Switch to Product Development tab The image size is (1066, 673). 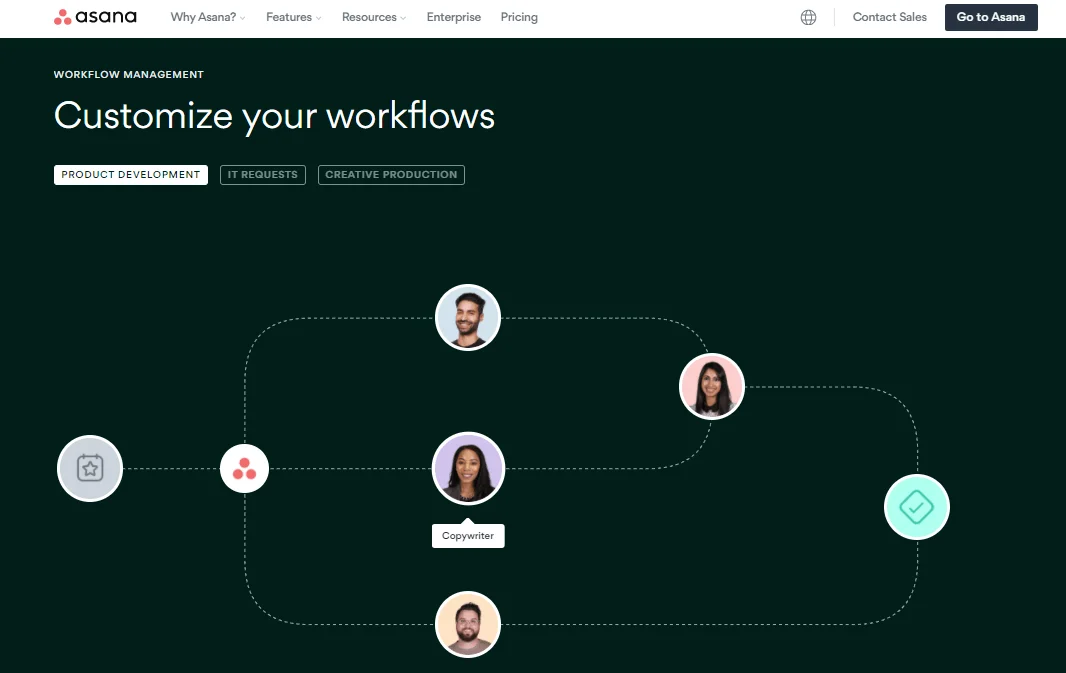[131, 175]
